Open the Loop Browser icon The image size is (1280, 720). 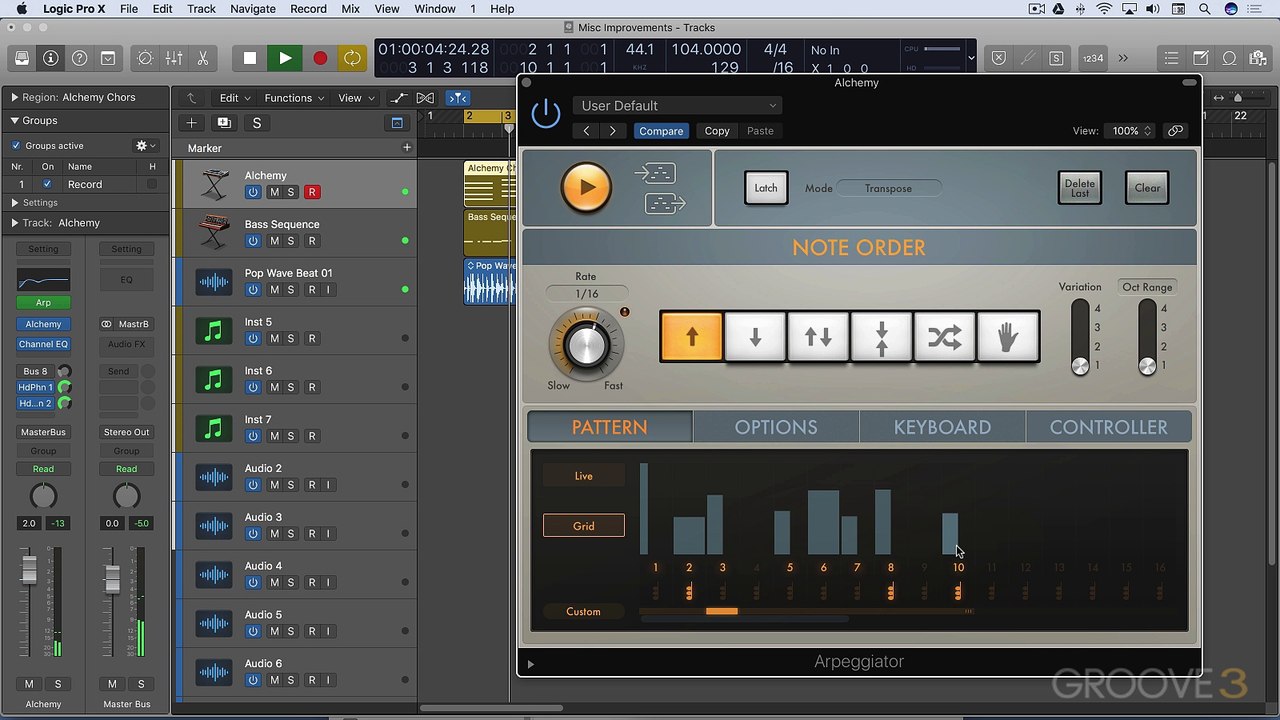pos(1230,58)
